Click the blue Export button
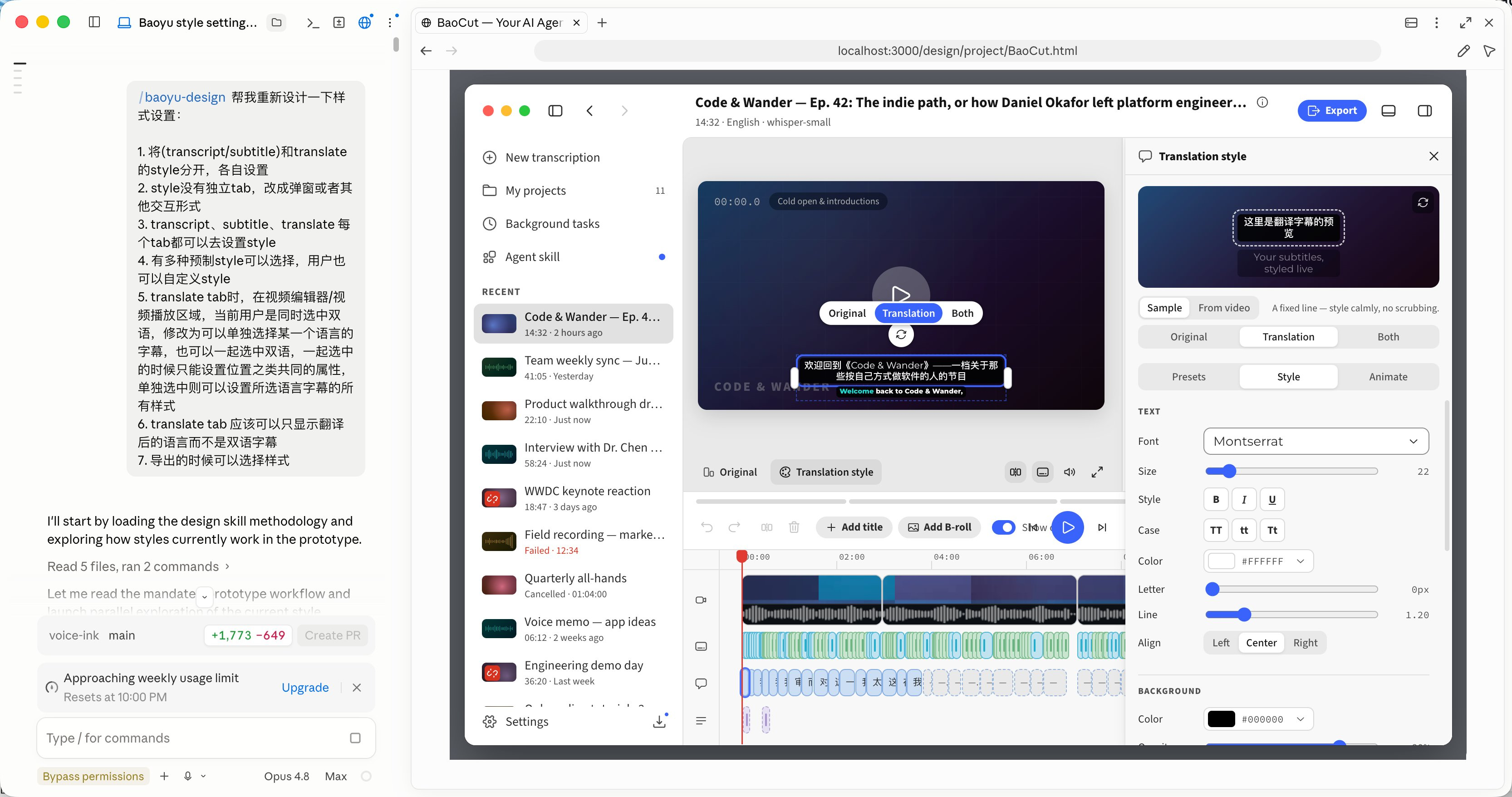This screenshot has height=797, width=1512. tap(1332, 111)
